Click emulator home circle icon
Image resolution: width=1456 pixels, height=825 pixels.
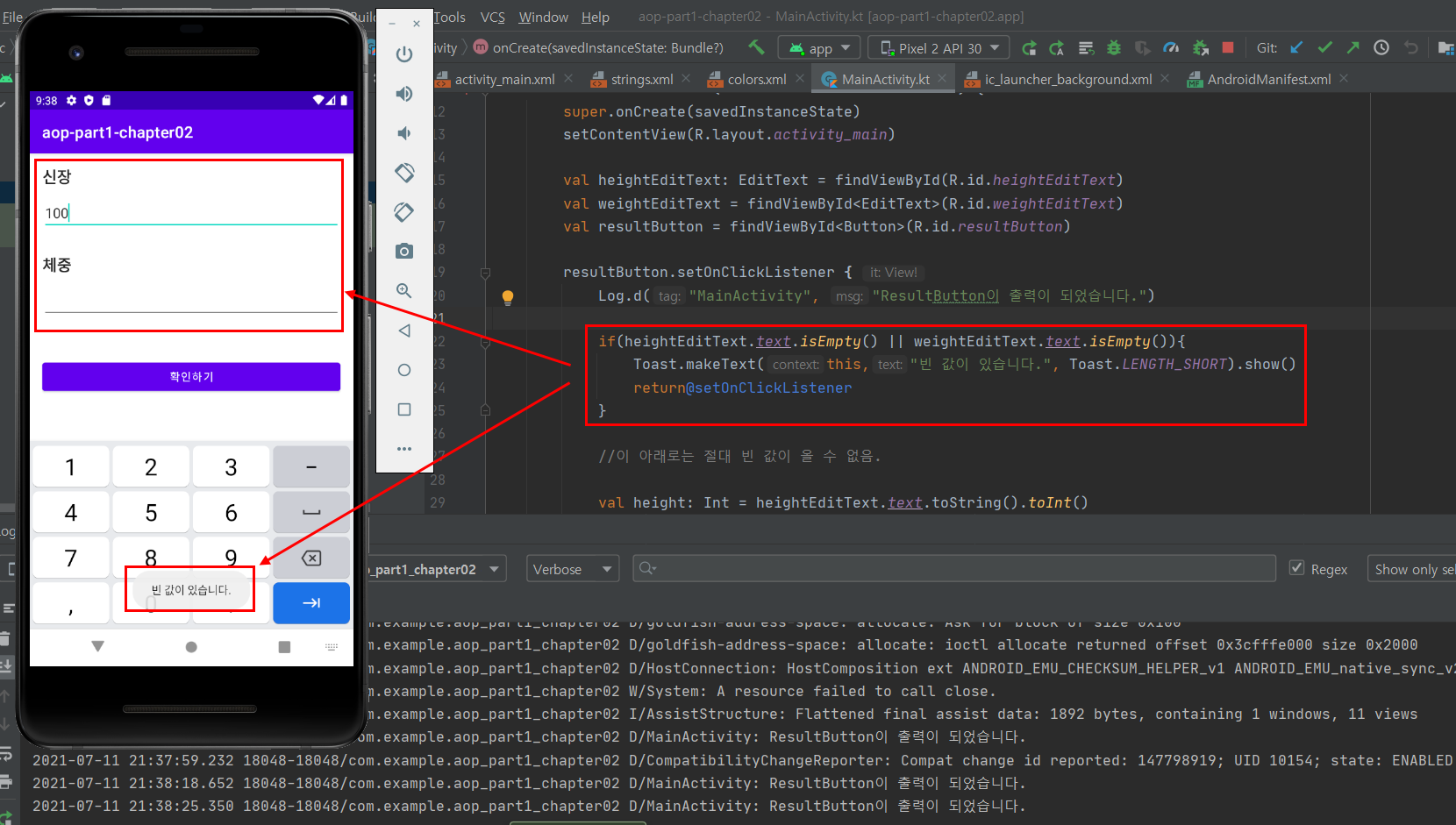[x=404, y=370]
